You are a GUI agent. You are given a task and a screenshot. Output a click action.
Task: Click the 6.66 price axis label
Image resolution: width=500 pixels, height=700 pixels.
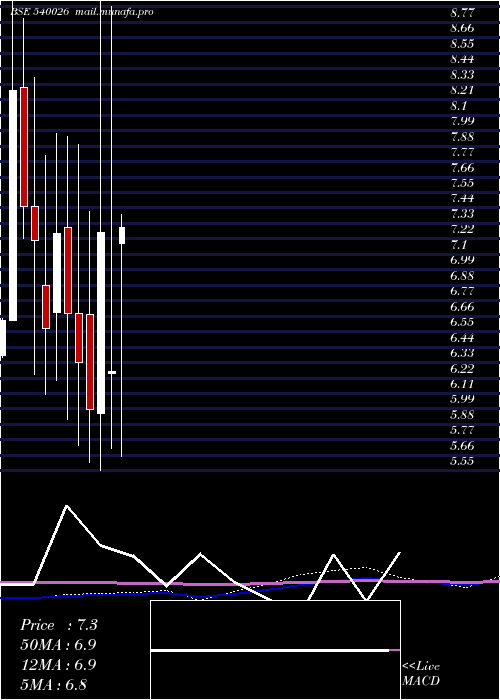point(462,307)
